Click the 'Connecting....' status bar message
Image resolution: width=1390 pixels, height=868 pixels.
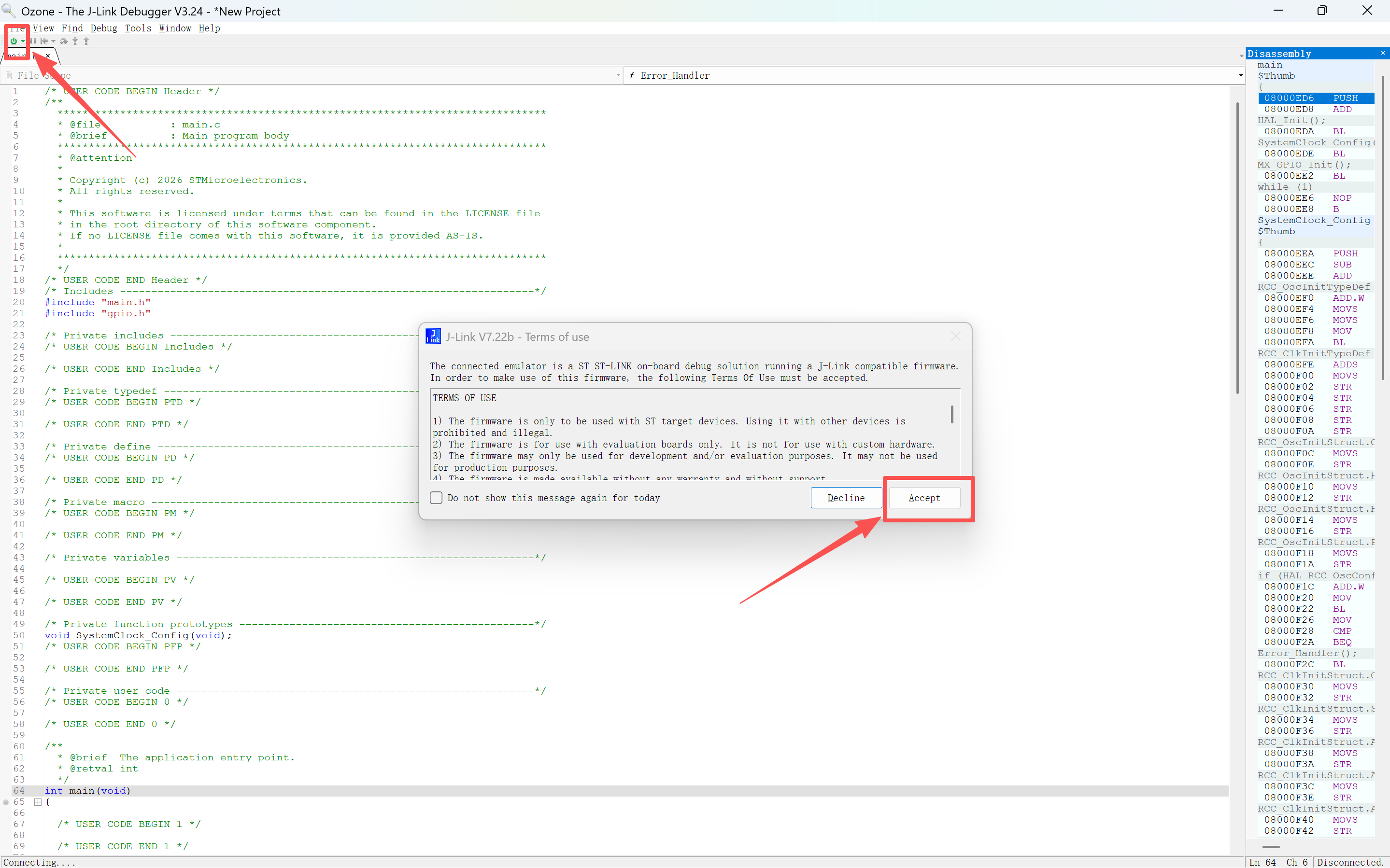point(40,862)
